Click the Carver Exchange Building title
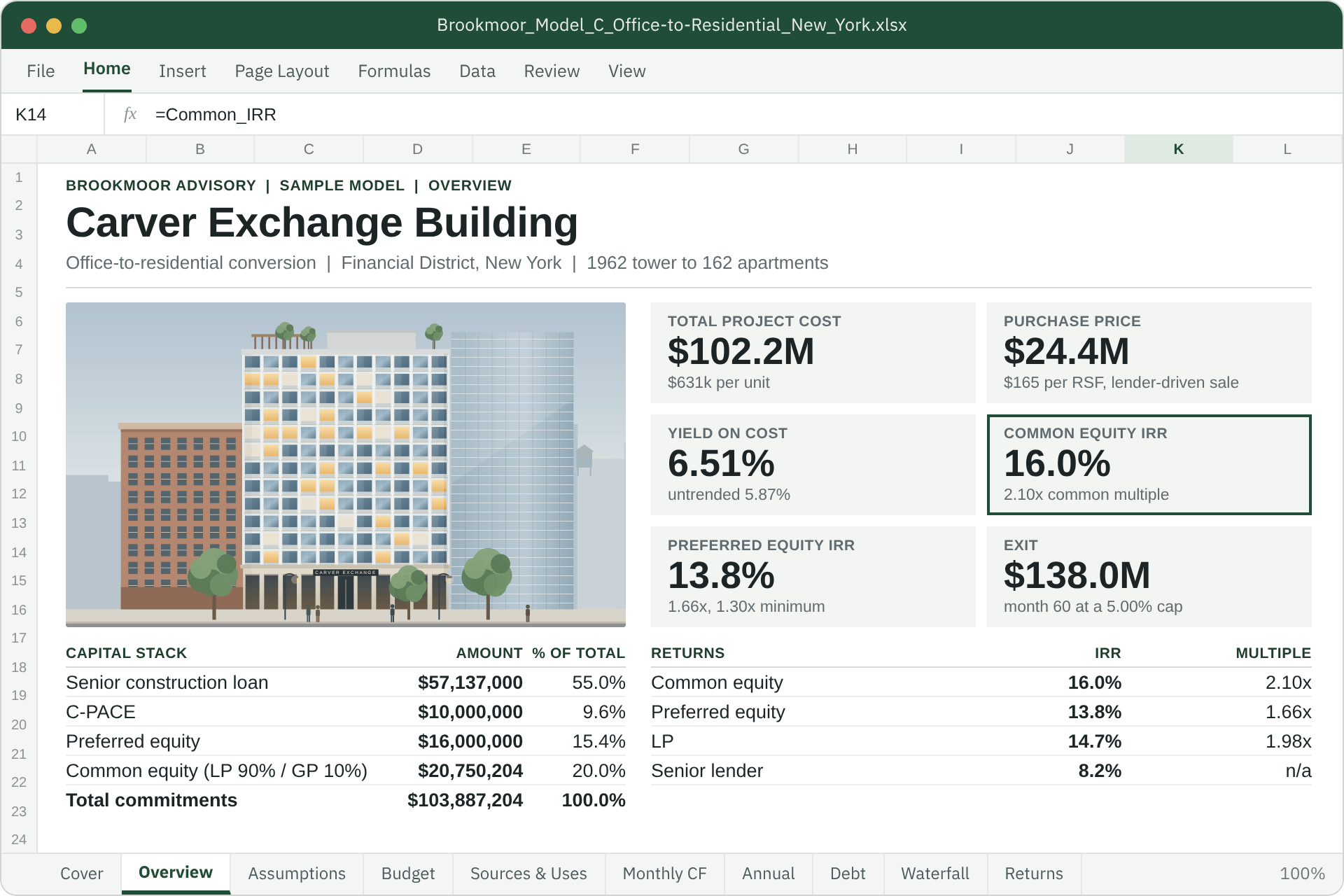 322,223
